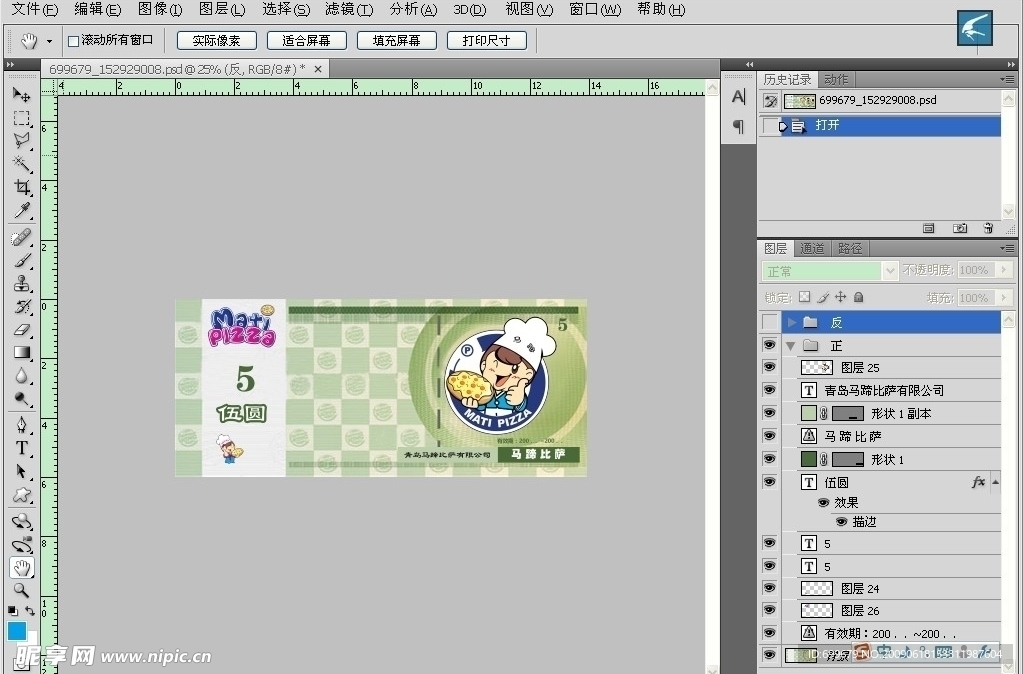Open the 文件(F) menu
Viewport: 1023px width, 674px height.
pos(35,9)
